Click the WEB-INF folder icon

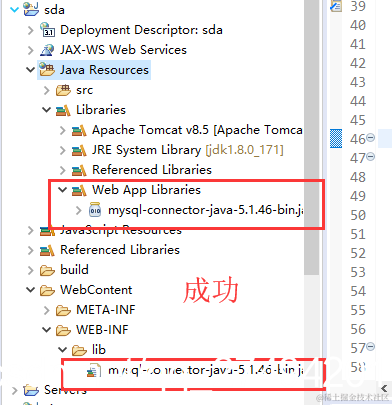63,330
